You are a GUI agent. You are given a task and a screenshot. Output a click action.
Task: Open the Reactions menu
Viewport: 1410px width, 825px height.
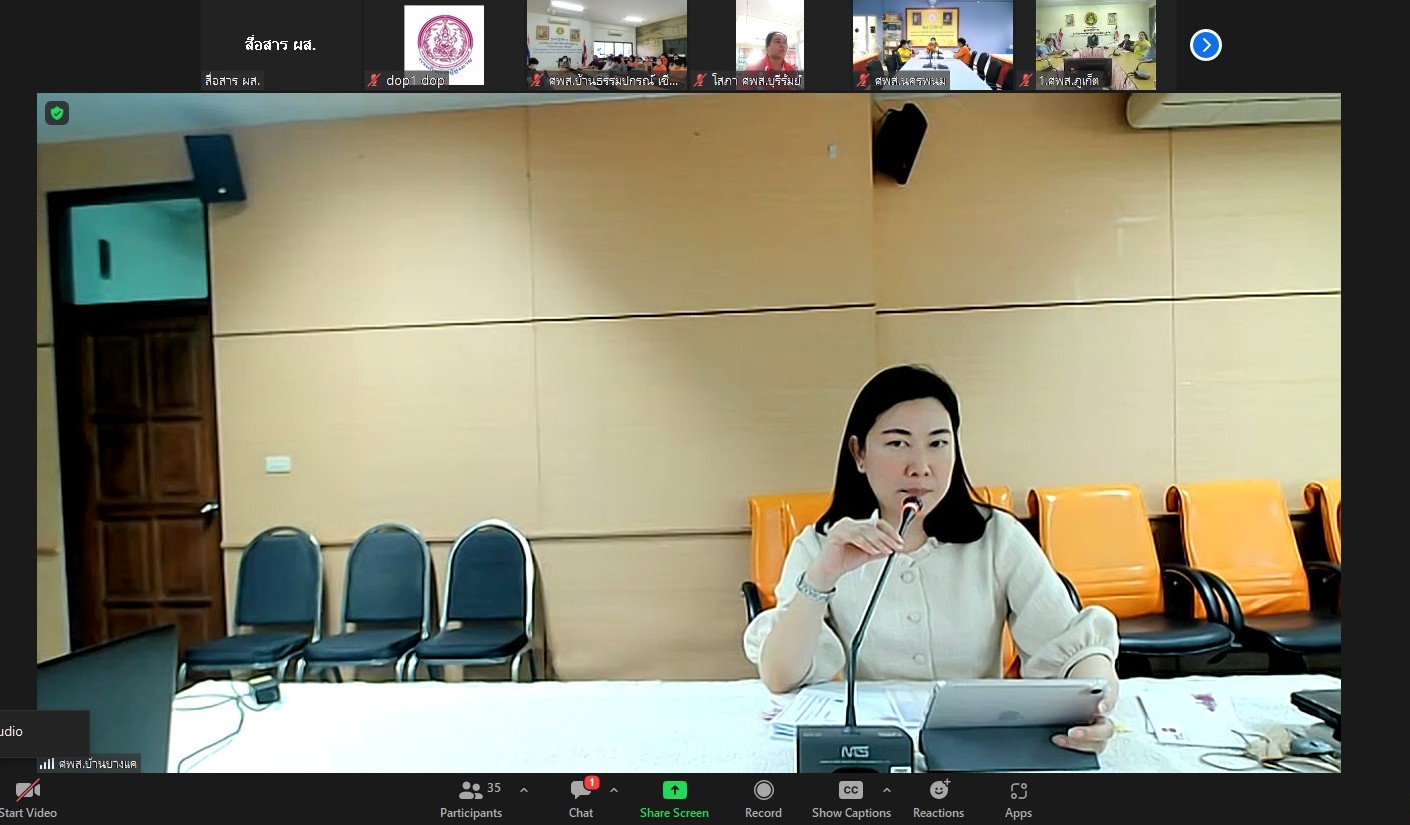(938, 800)
